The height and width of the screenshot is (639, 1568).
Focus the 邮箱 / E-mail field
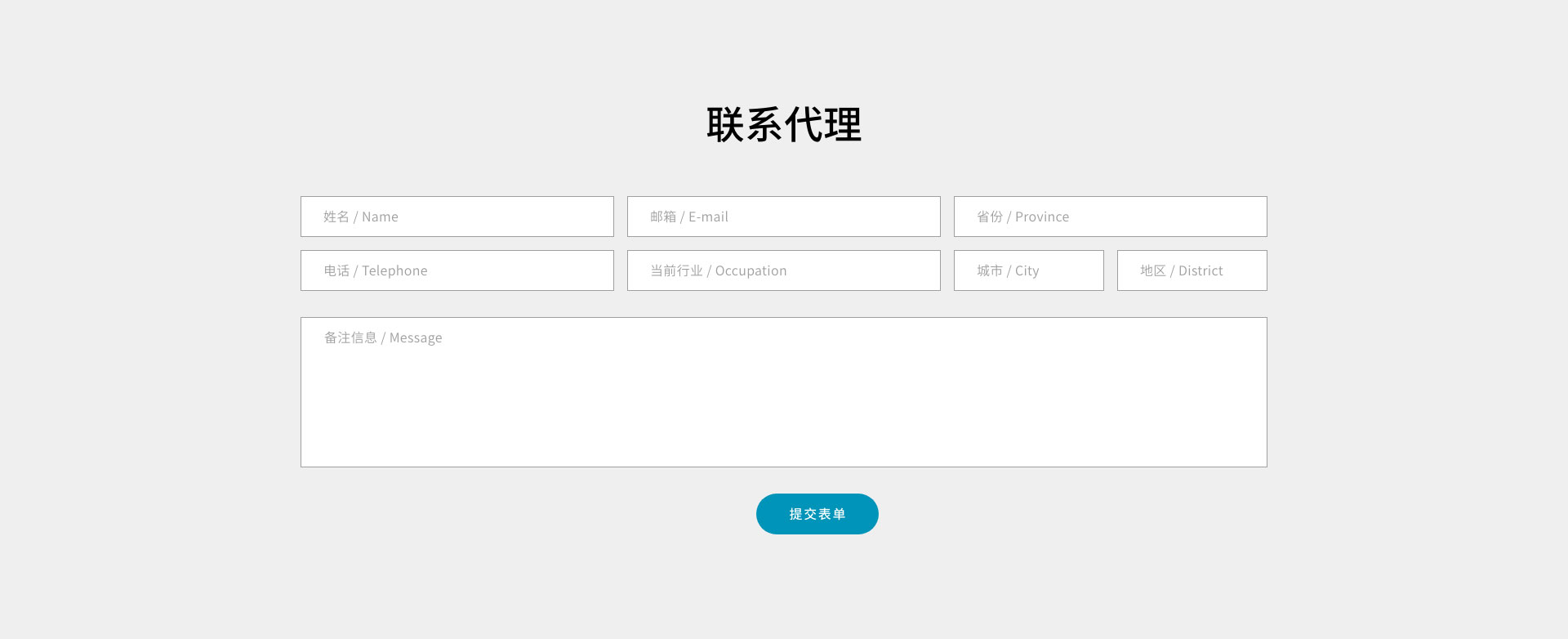784,217
